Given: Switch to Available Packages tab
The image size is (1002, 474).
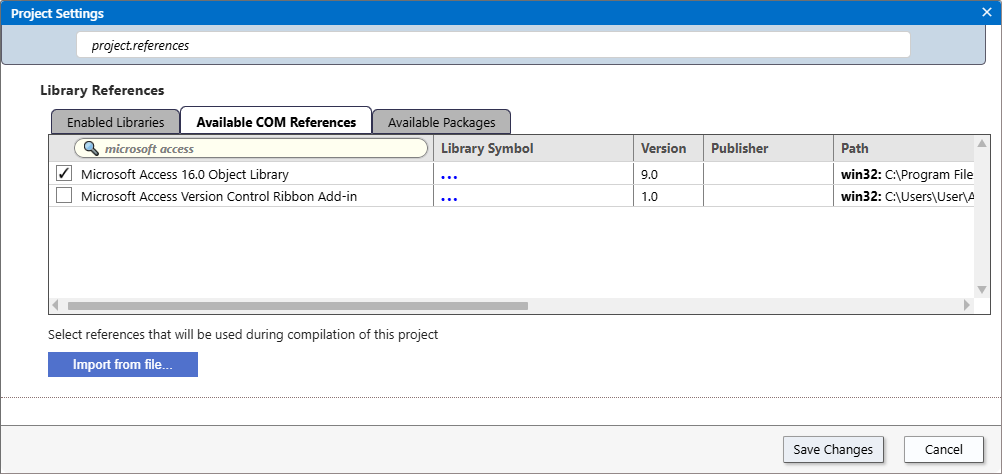Looking at the screenshot, I should [441, 122].
